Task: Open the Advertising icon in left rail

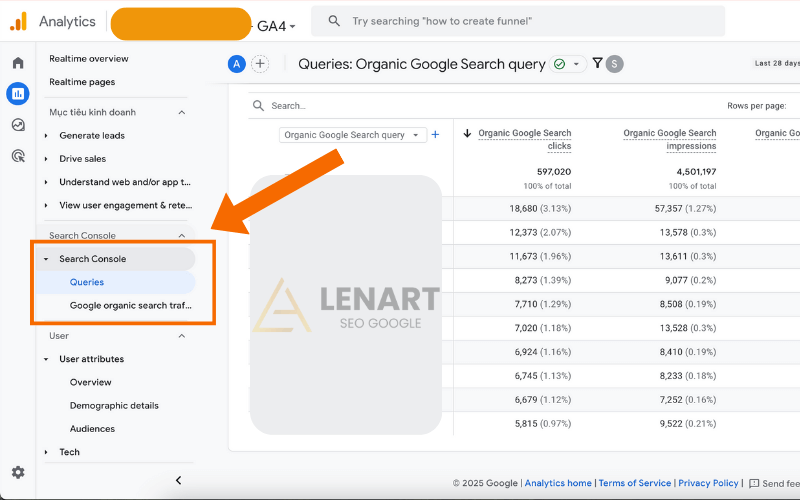Action: click(x=18, y=156)
